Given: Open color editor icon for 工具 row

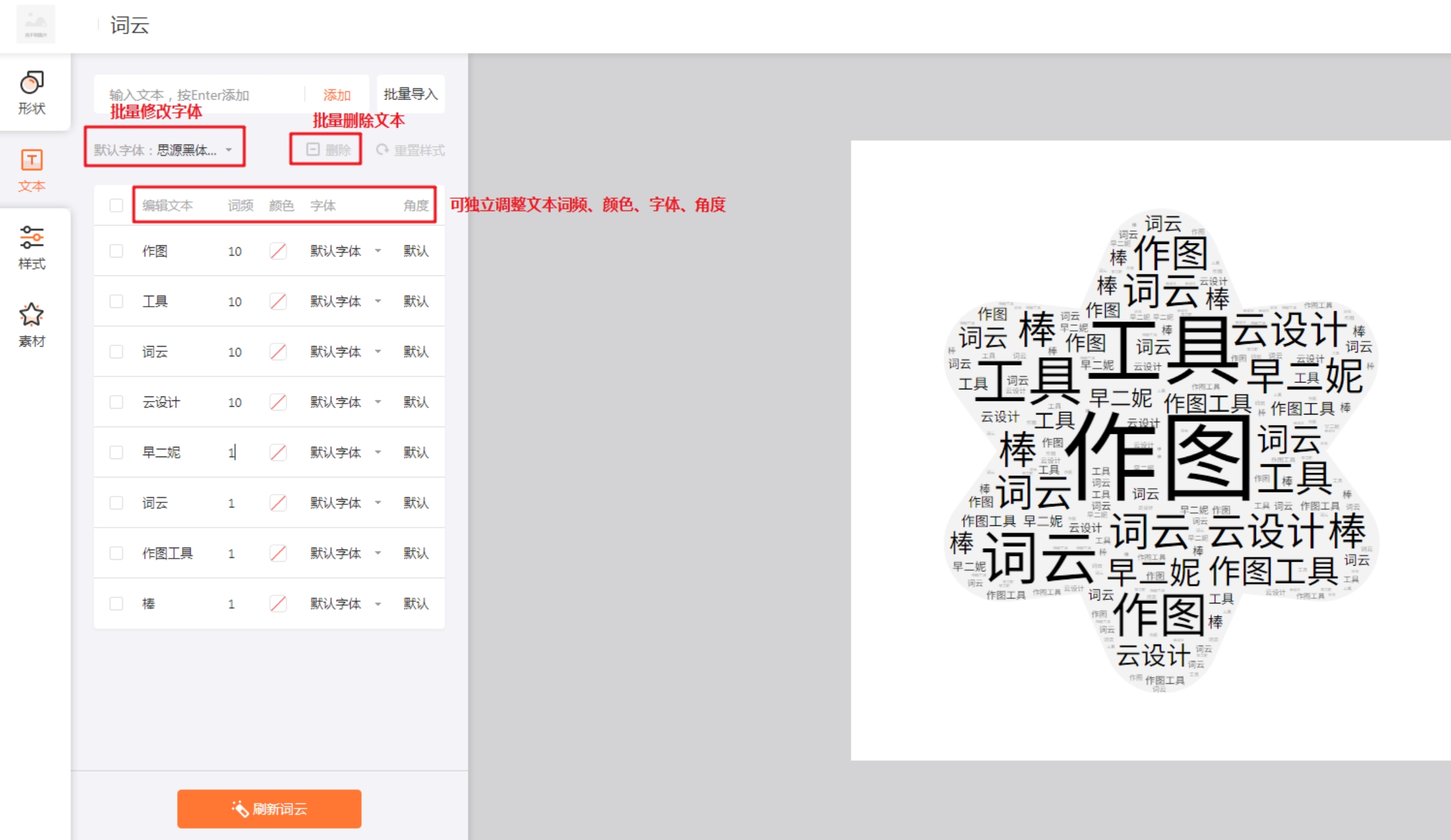Looking at the screenshot, I should tap(278, 301).
